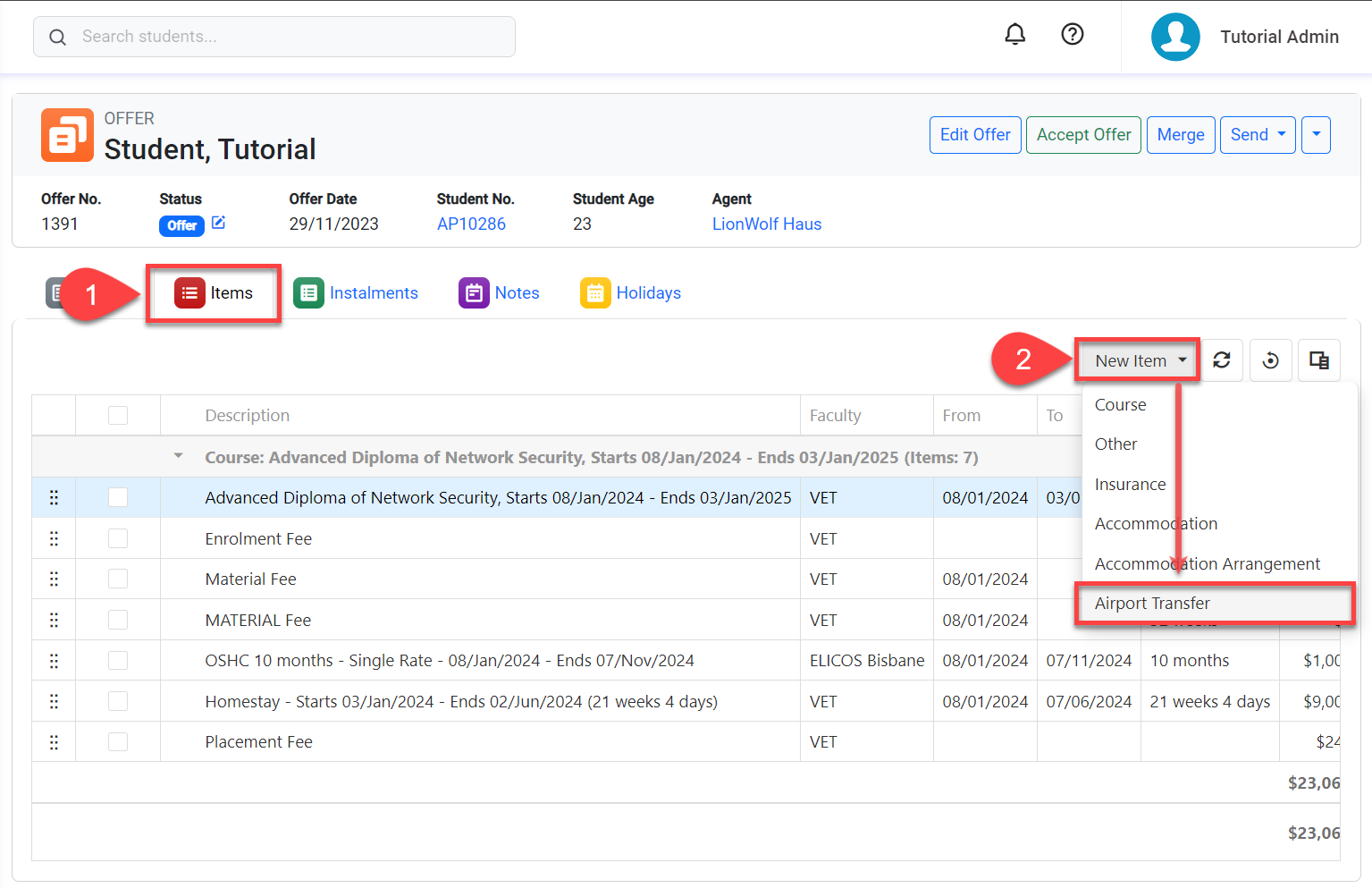1372x888 pixels.
Task: Click the yellow Holidays calendar icon
Action: 595,293
